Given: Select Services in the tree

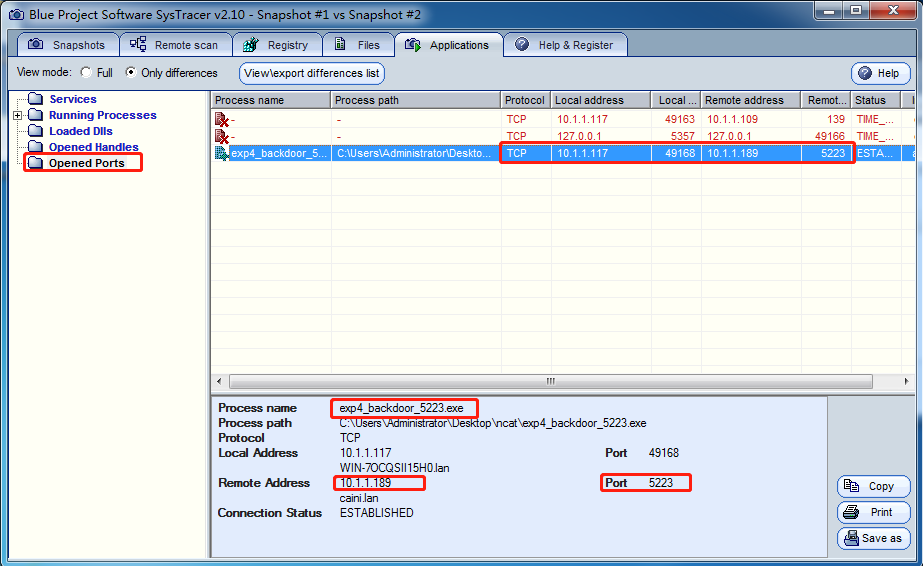Looking at the screenshot, I should point(73,99).
